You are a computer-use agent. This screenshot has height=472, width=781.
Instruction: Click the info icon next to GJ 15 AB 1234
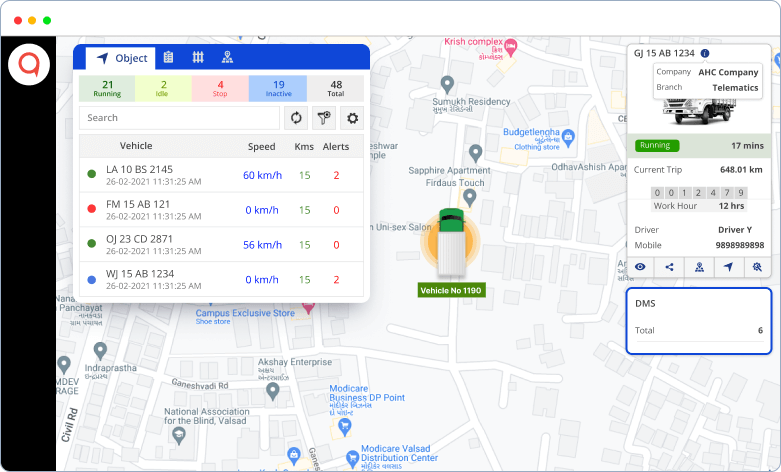coord(705,53)
